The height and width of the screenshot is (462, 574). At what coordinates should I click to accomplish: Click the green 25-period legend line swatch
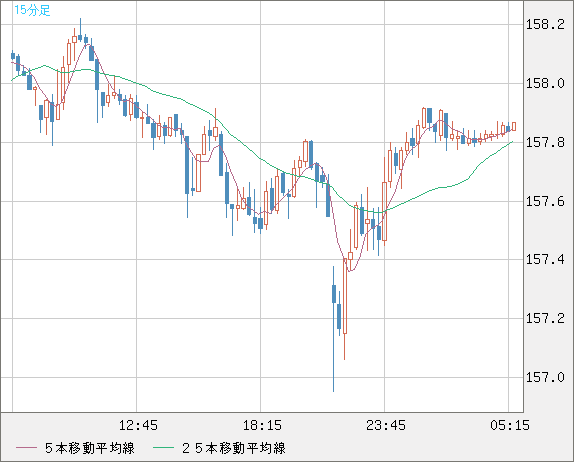click(x=163, y=448)
